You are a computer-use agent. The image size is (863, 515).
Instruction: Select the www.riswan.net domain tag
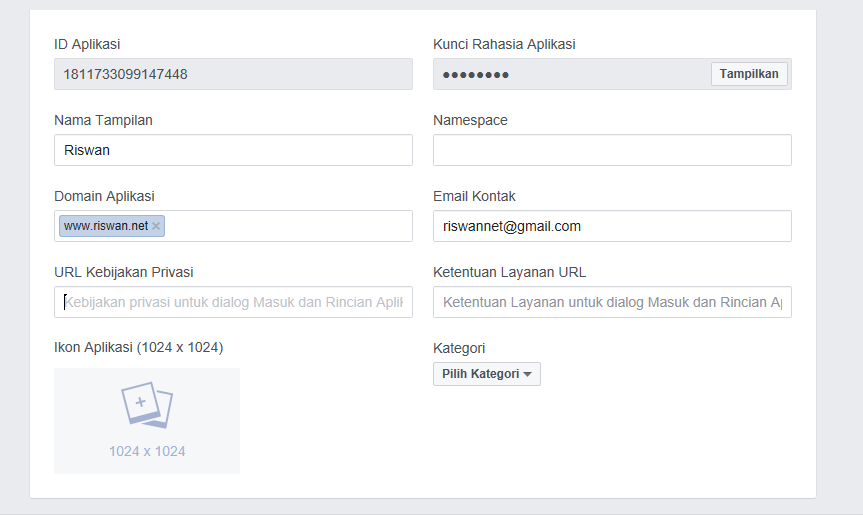click(x=105, y=226)
